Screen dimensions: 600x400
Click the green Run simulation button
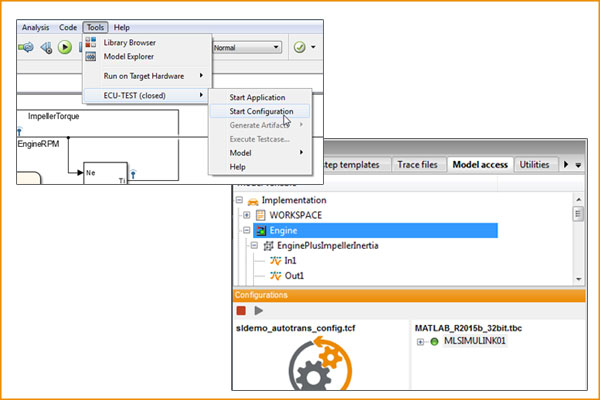[65, 47]
